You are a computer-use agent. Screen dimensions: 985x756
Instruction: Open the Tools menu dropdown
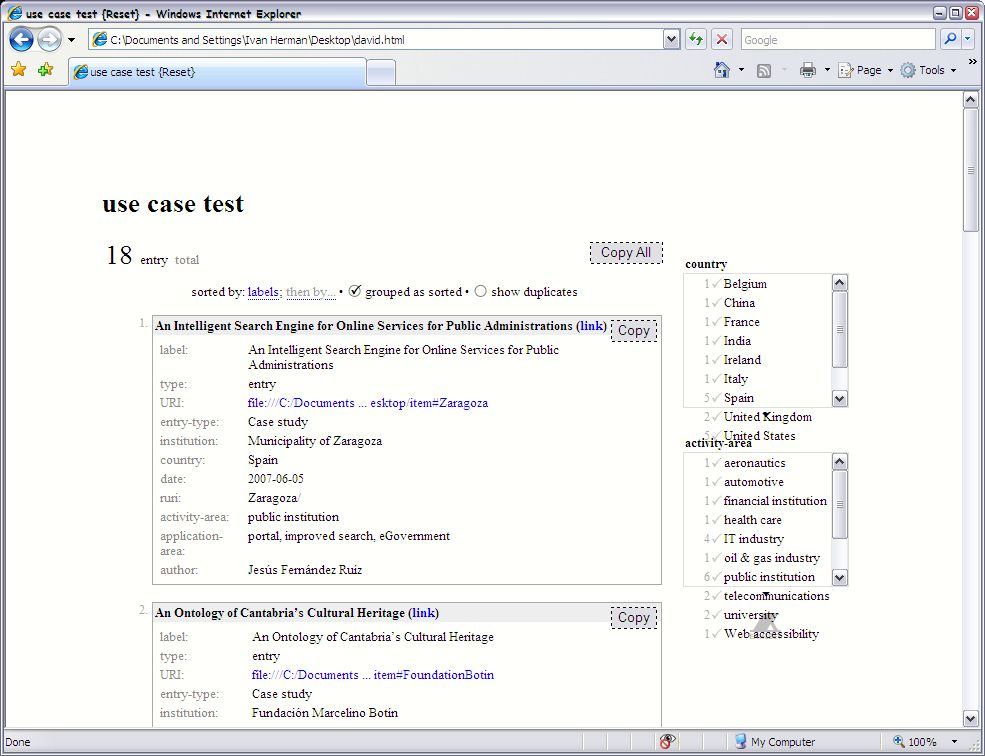point(929,70)
